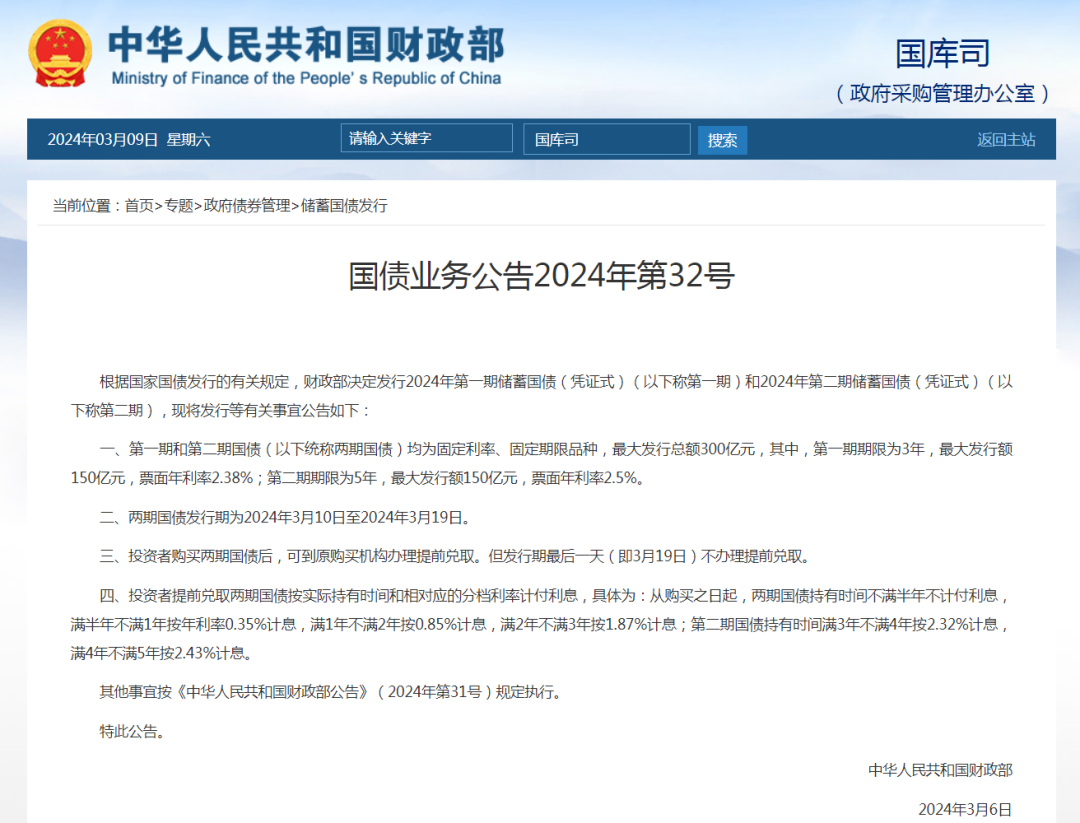This screenshot has width=1080, height=823.
Task: Click the paragraph starting with 根据国家国债发行
Action: (541, 395)
